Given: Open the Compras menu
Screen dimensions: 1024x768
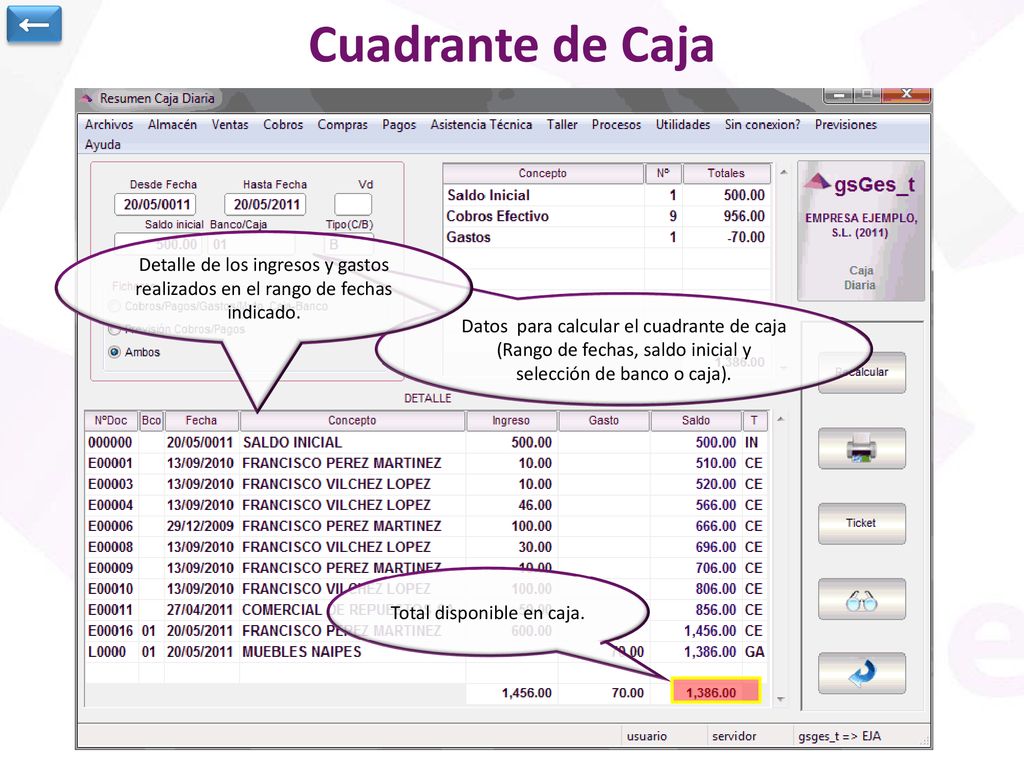Looking at the screenshot, I should click(343, 125).
